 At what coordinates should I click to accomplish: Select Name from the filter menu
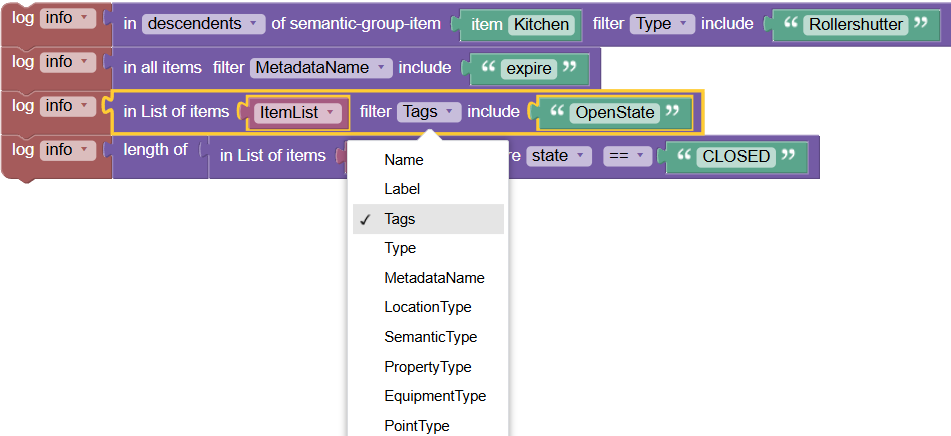404,160
